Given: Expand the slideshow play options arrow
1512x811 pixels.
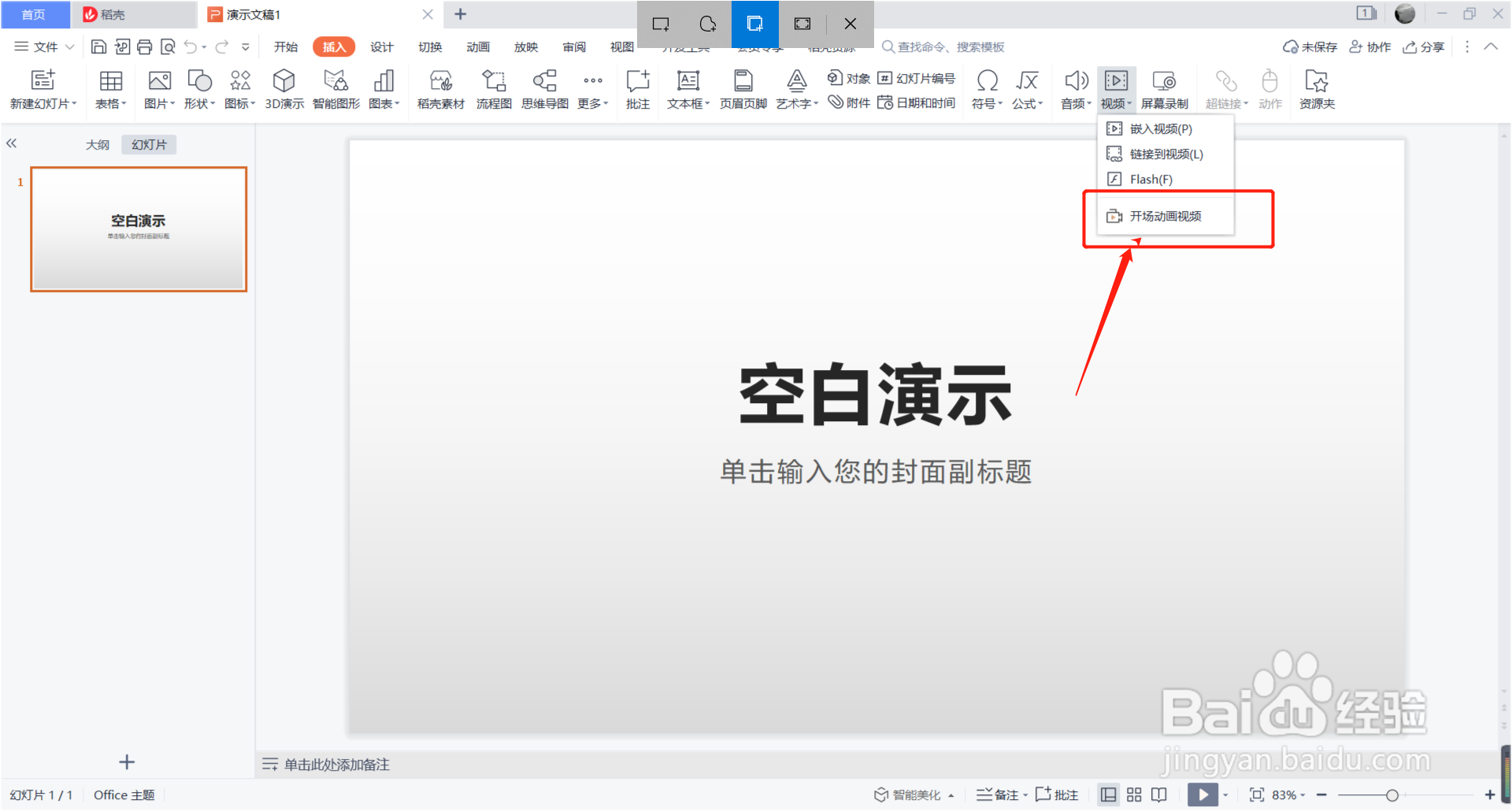Looking at the screenshot, I should click(x=1225, y=794).
